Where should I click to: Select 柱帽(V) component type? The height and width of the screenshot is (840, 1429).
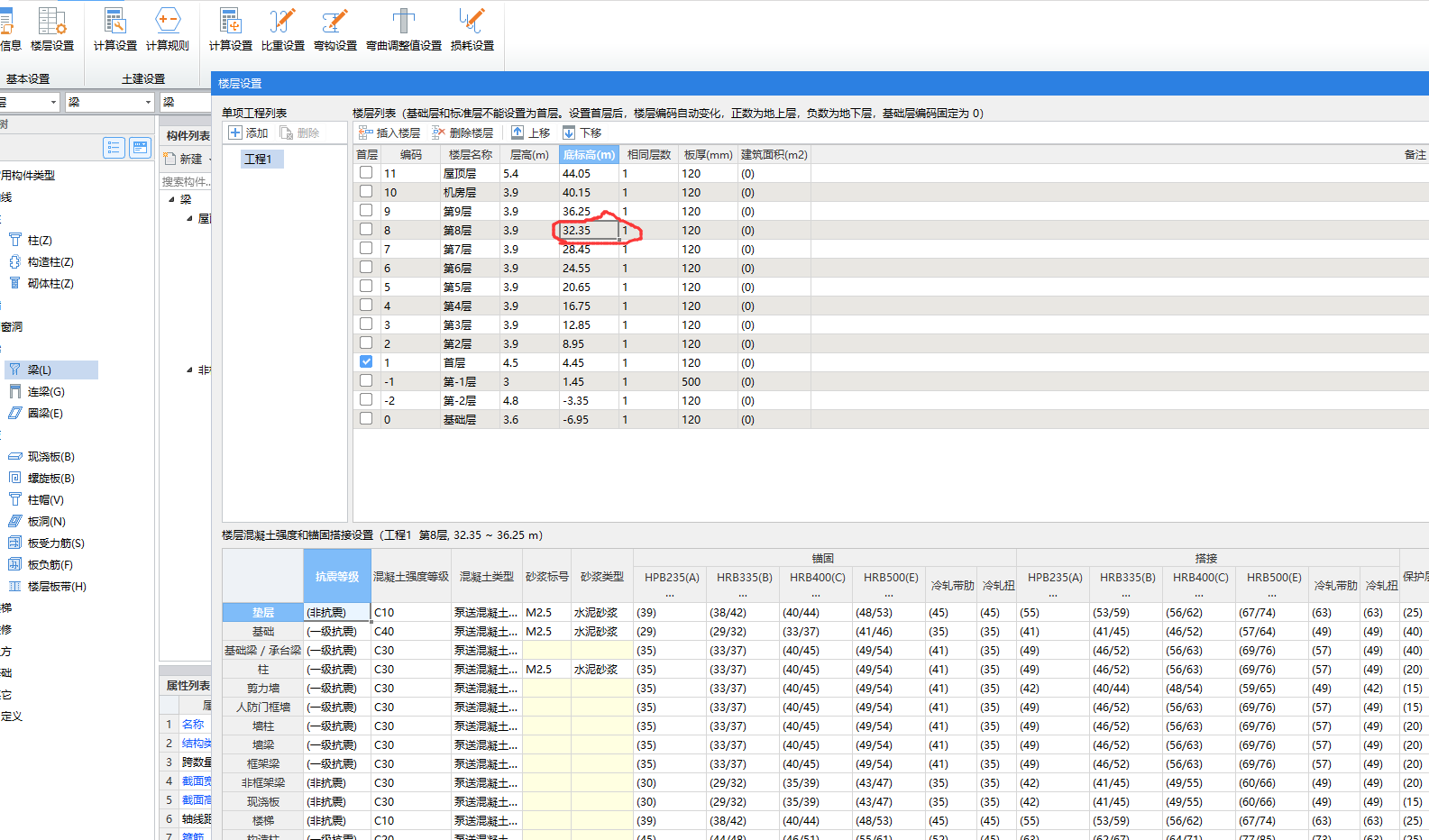[36, 499]
